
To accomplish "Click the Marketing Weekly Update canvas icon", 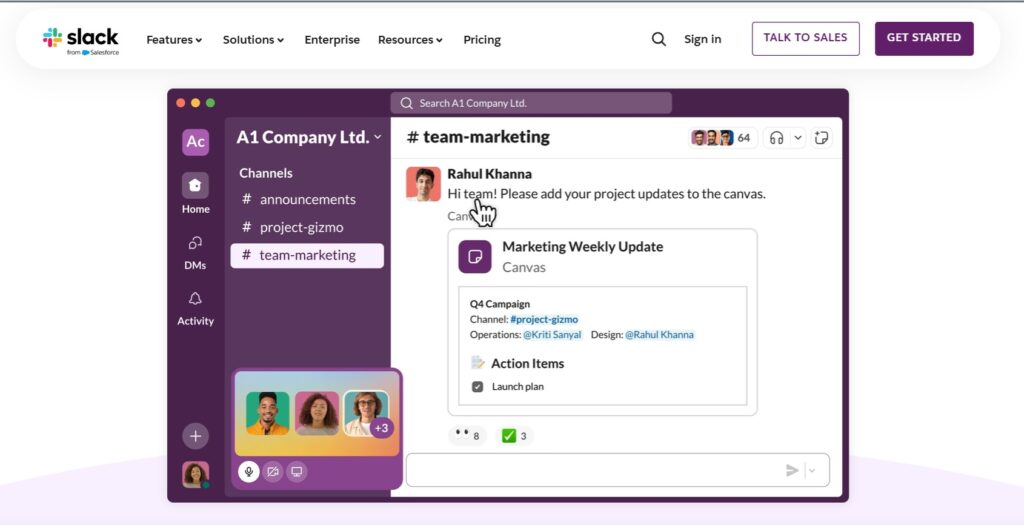I will point(475,257).
